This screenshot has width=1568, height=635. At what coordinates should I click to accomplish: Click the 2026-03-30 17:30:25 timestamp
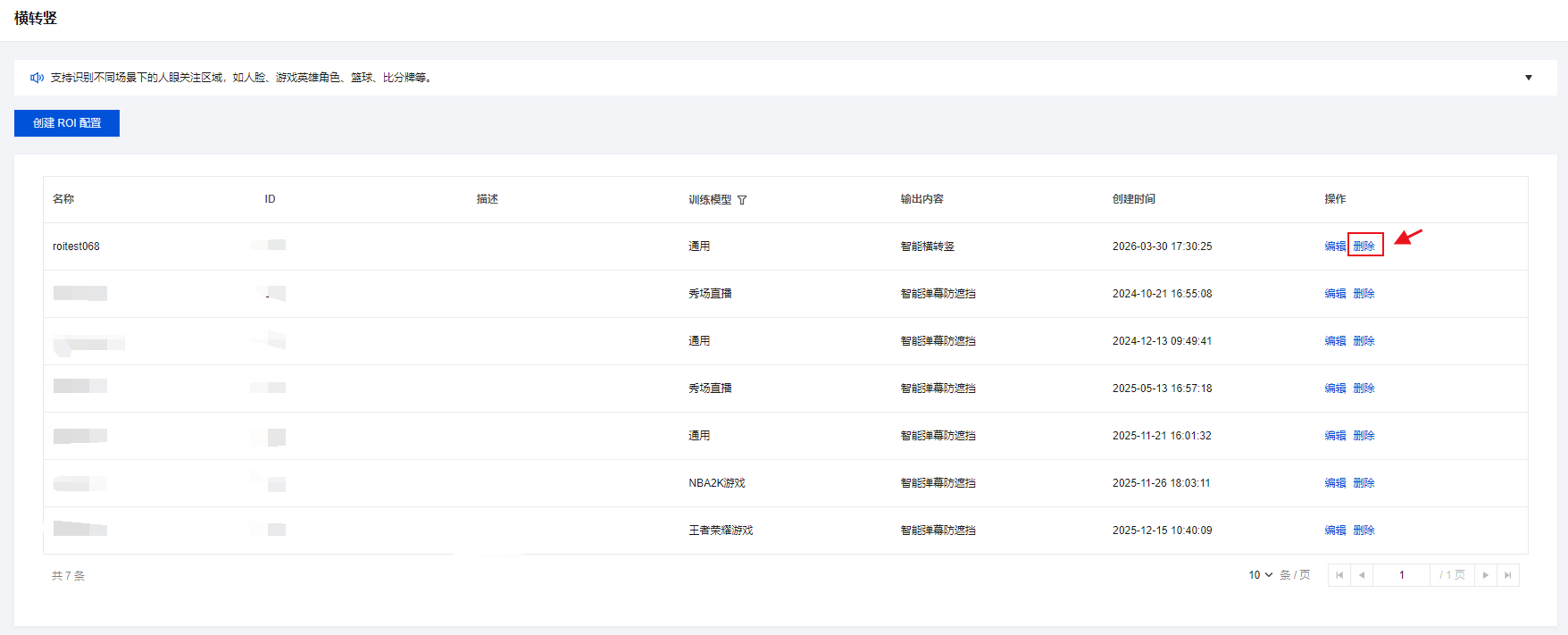point(1163,246)
